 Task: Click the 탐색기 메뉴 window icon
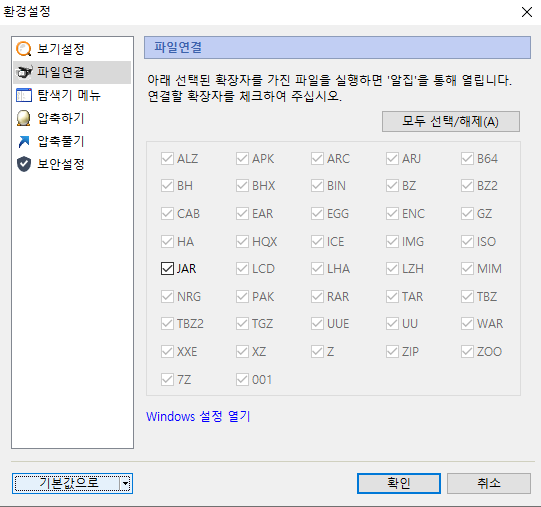24,95
